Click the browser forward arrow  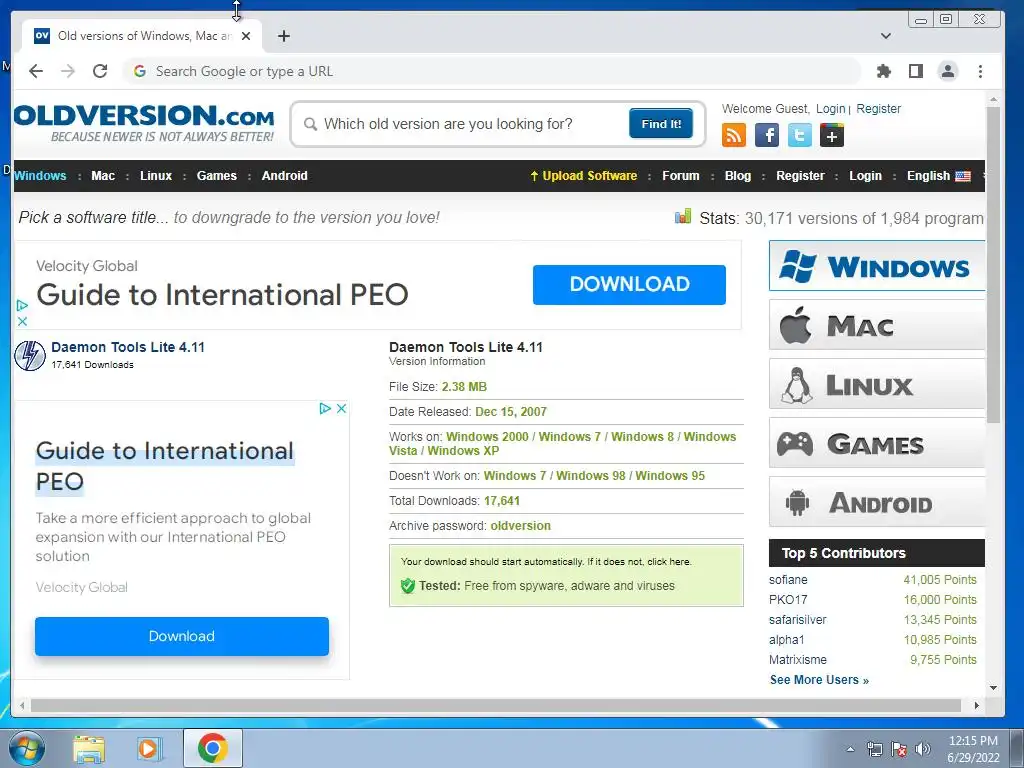68,71
